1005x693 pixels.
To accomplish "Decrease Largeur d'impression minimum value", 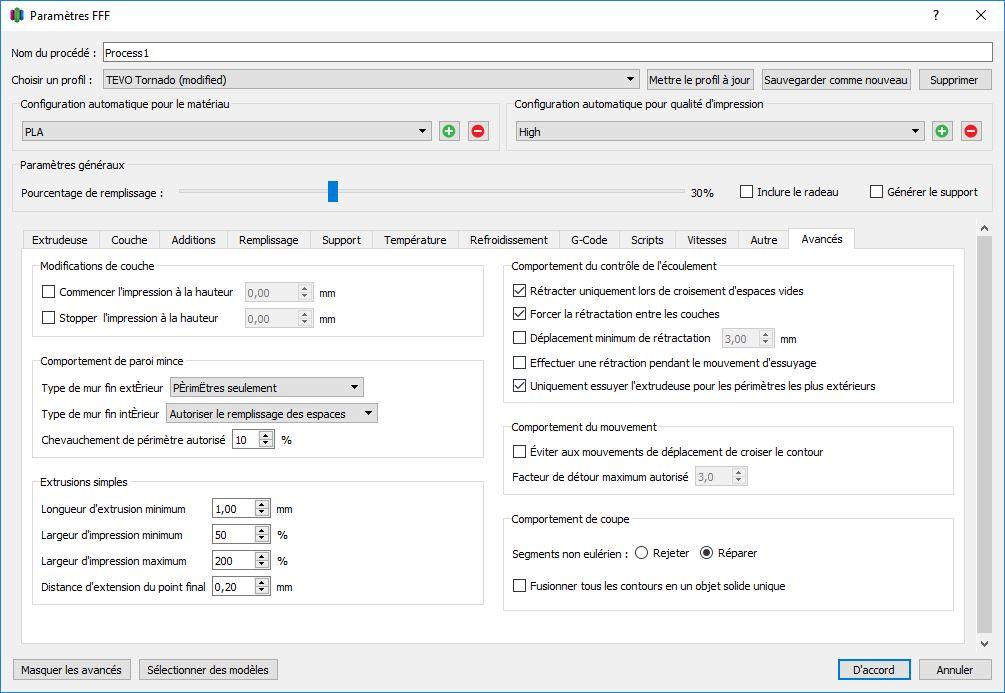I will tap(262, 539).
